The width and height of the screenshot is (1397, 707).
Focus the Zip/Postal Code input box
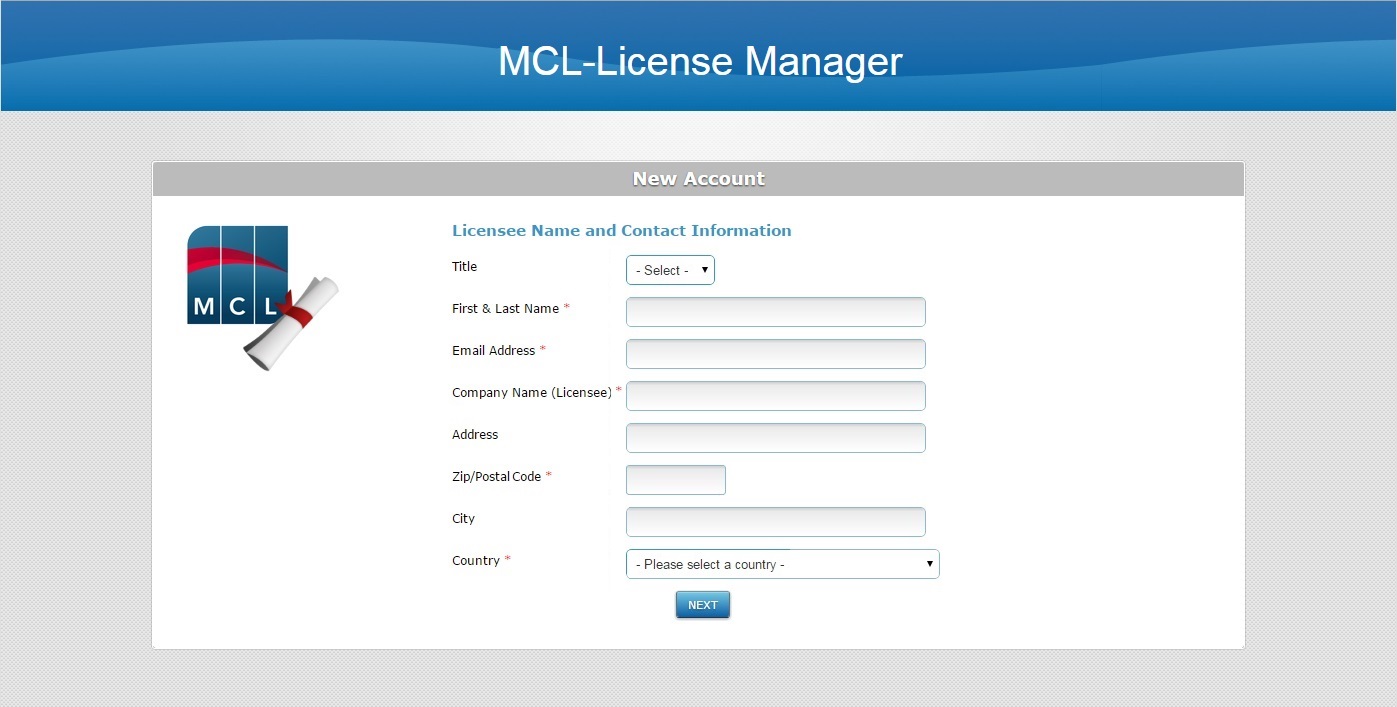[x=675, y=480]
